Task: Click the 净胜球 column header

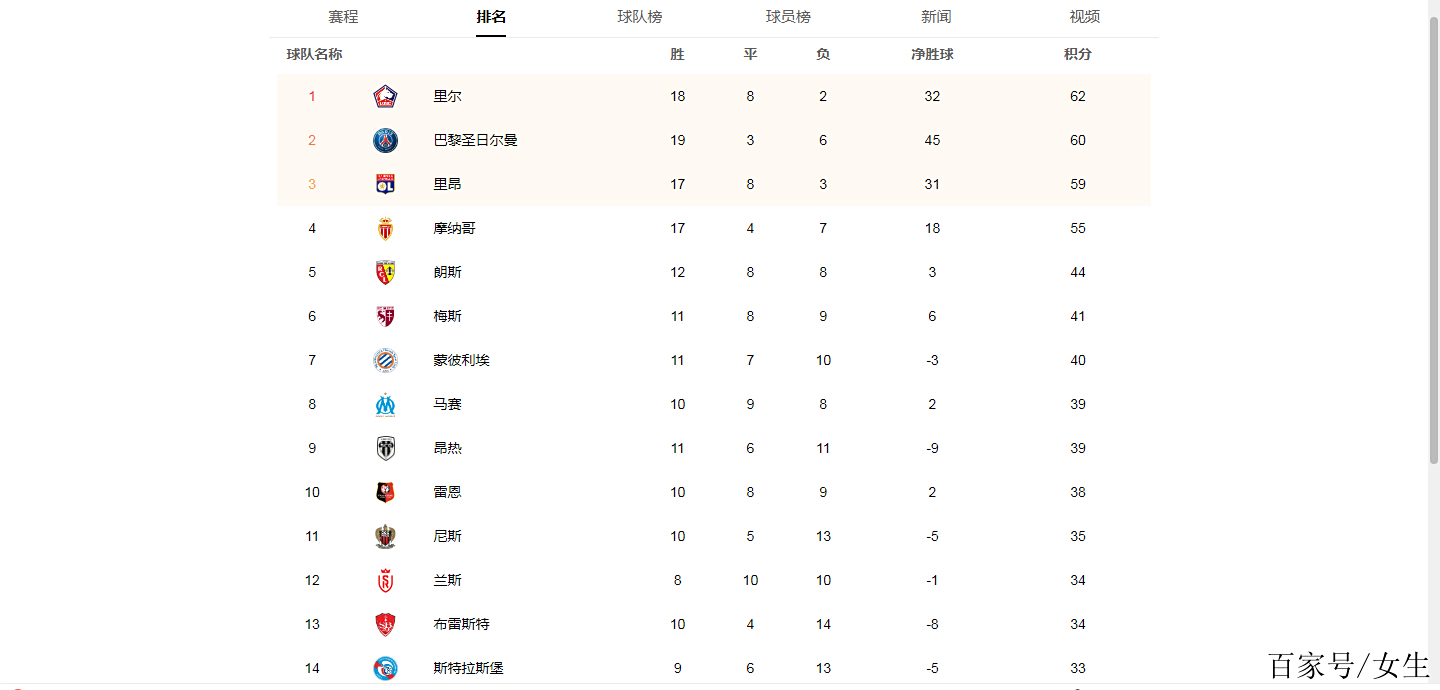Action: click(x=932, y=54)
